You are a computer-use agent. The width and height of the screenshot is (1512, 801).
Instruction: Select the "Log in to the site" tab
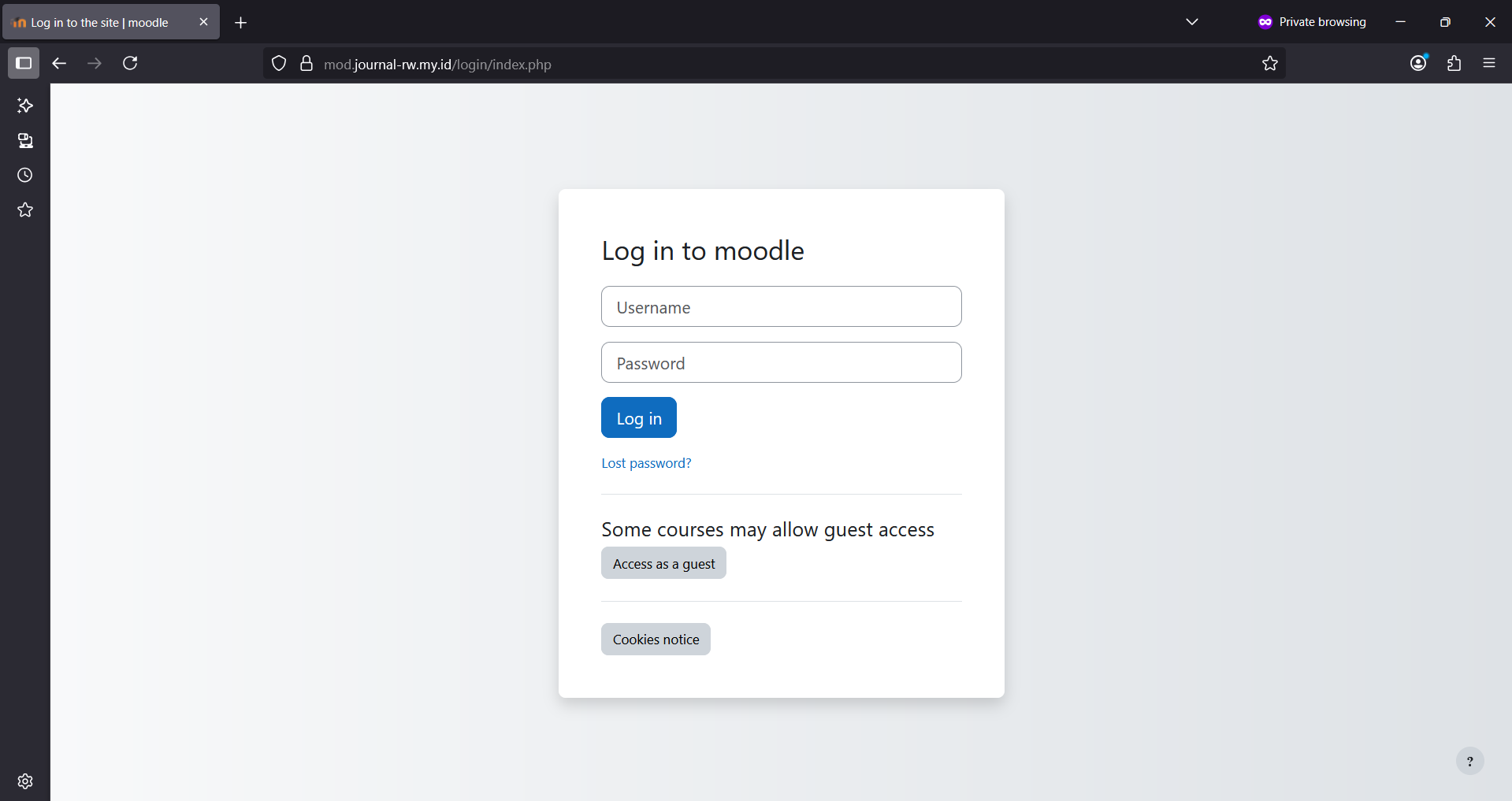click(100, 23)
